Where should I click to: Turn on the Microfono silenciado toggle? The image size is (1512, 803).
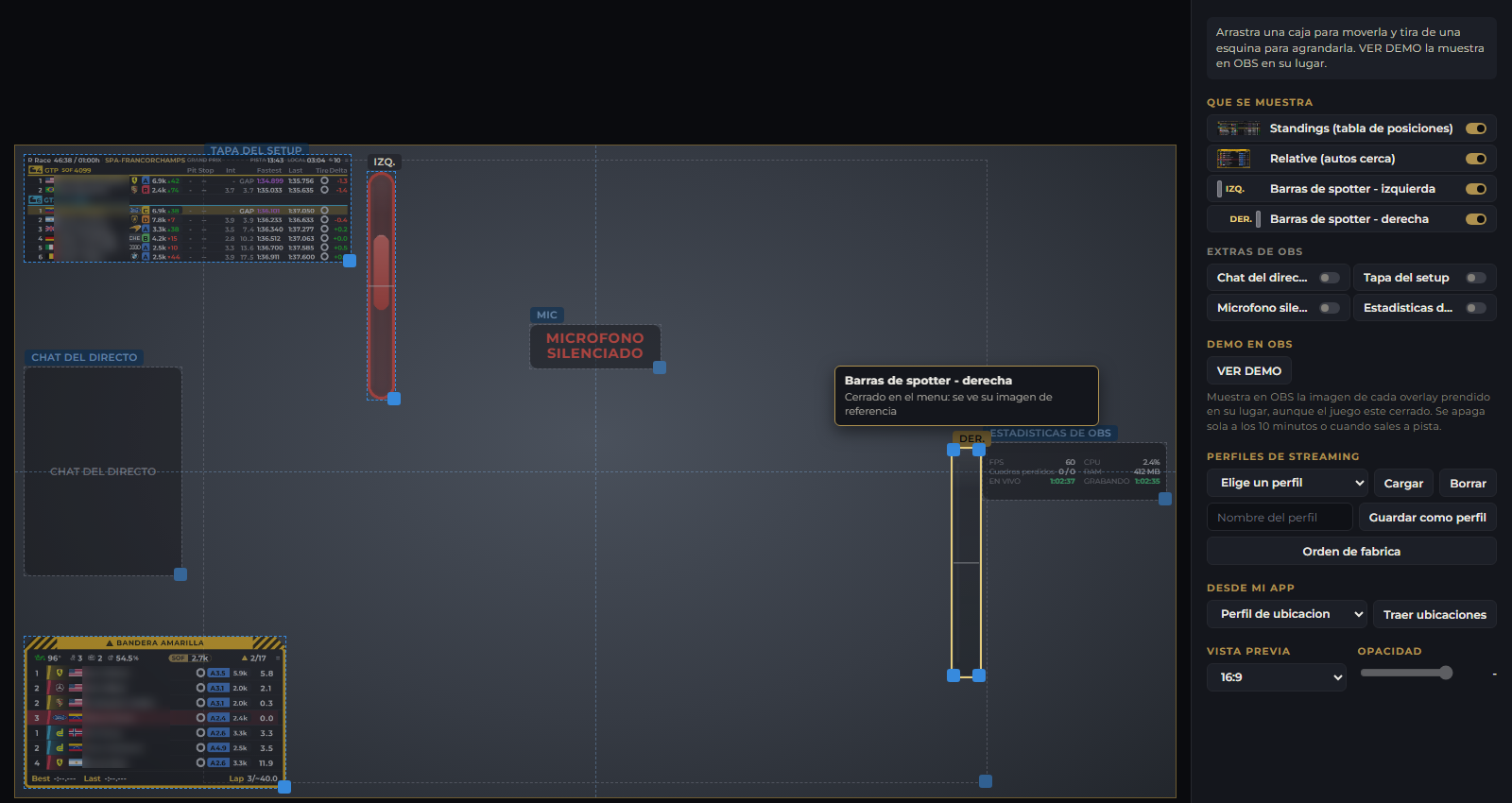(x=1330, y=308)
